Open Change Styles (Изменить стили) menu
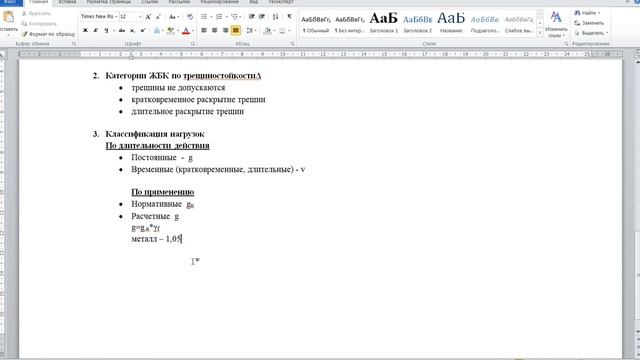The width and height of the screenshot is (640, 360). 556,24
